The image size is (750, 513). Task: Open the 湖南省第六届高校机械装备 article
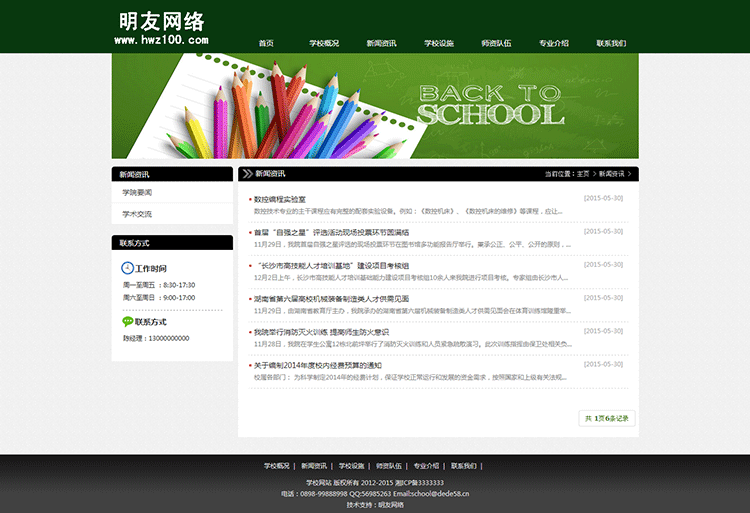[x=331, y=299]
